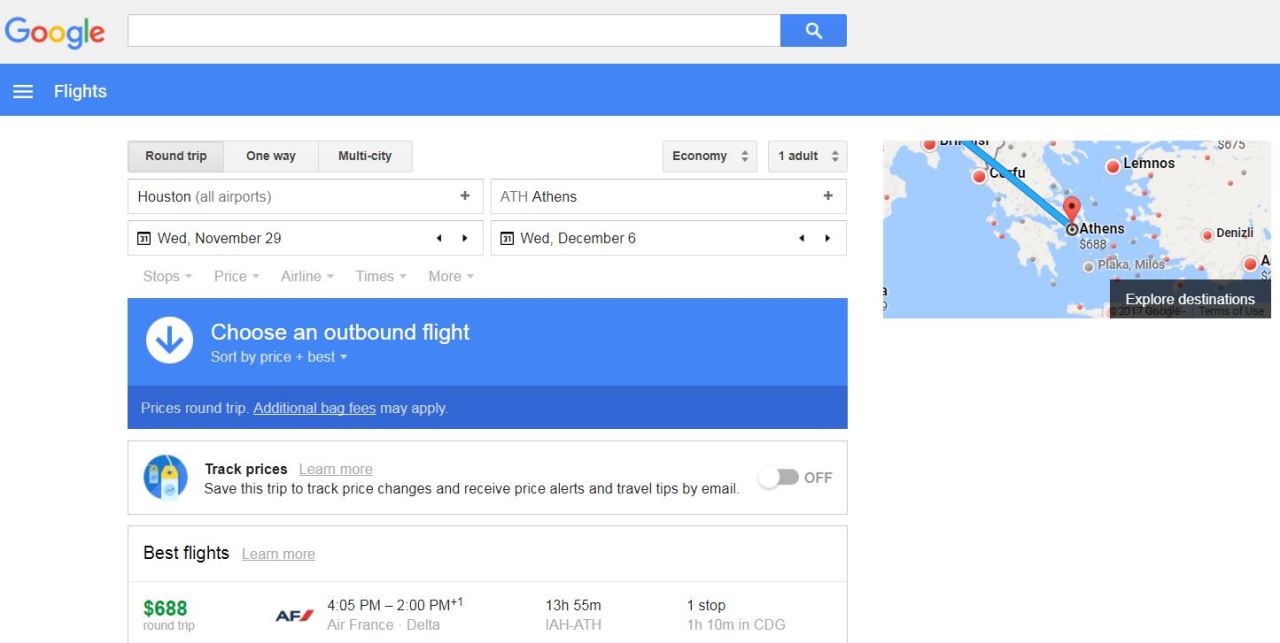The image size is (1280, 643).
Task: Toggle Track prices switch on
Action: [779, 478]
